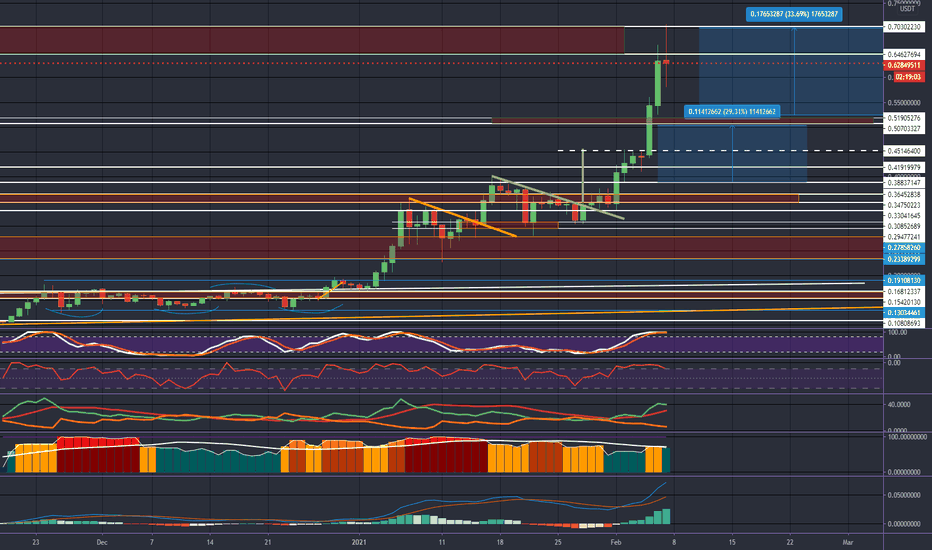Select the red dotted current price line
932x550 pixels.
pos(441,62)
